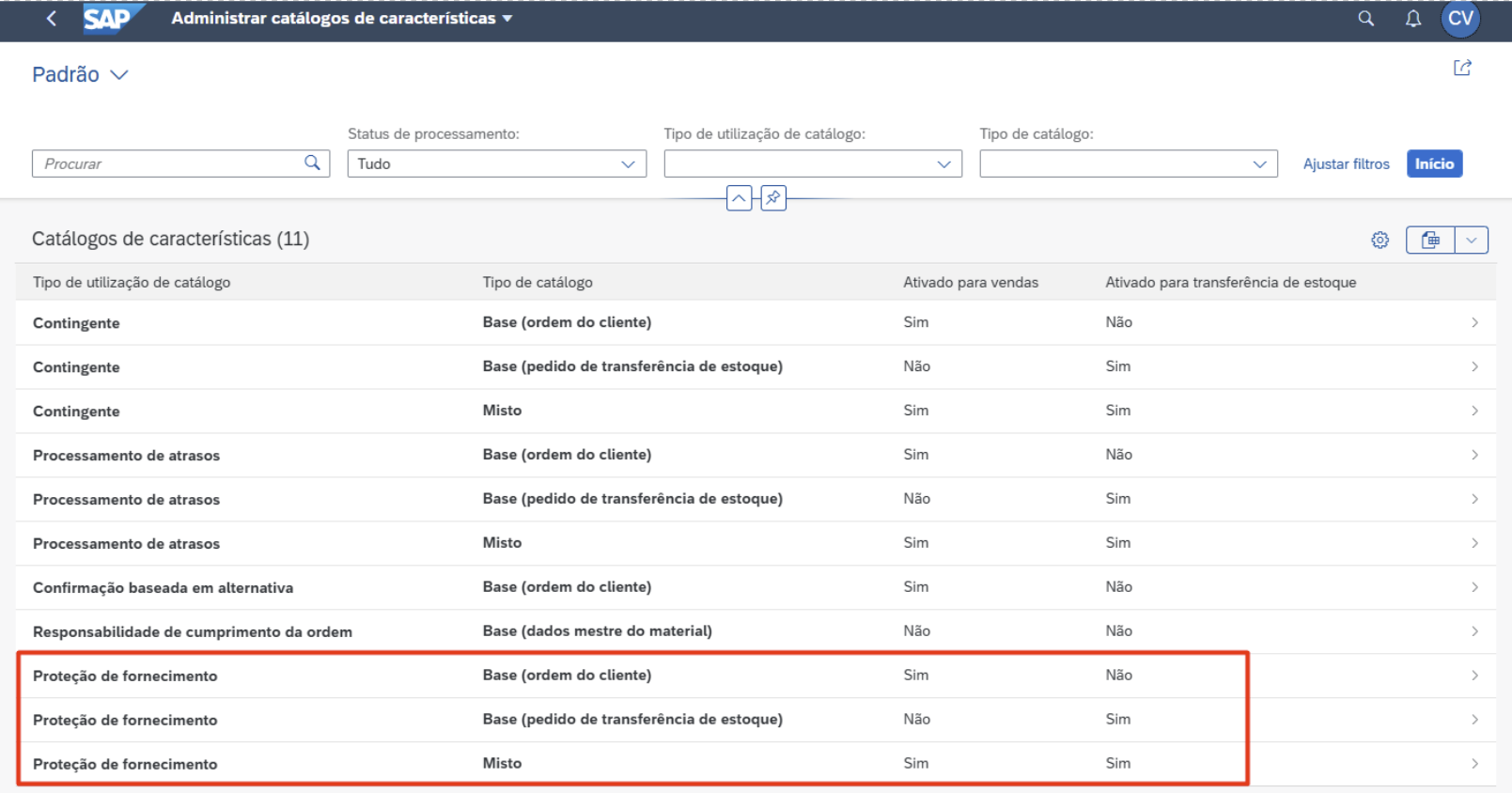Select Responsabilidade de cumprimento da ordem text
1512x793 pixels.
(x=193, y=631)
